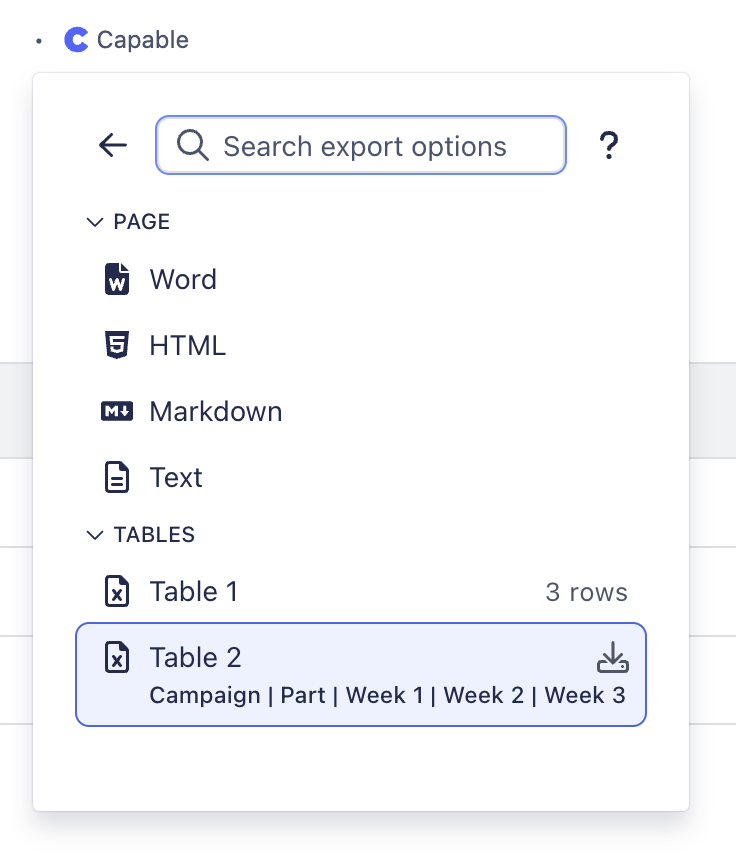Pick the Markdown export option label

click(216, 411)
